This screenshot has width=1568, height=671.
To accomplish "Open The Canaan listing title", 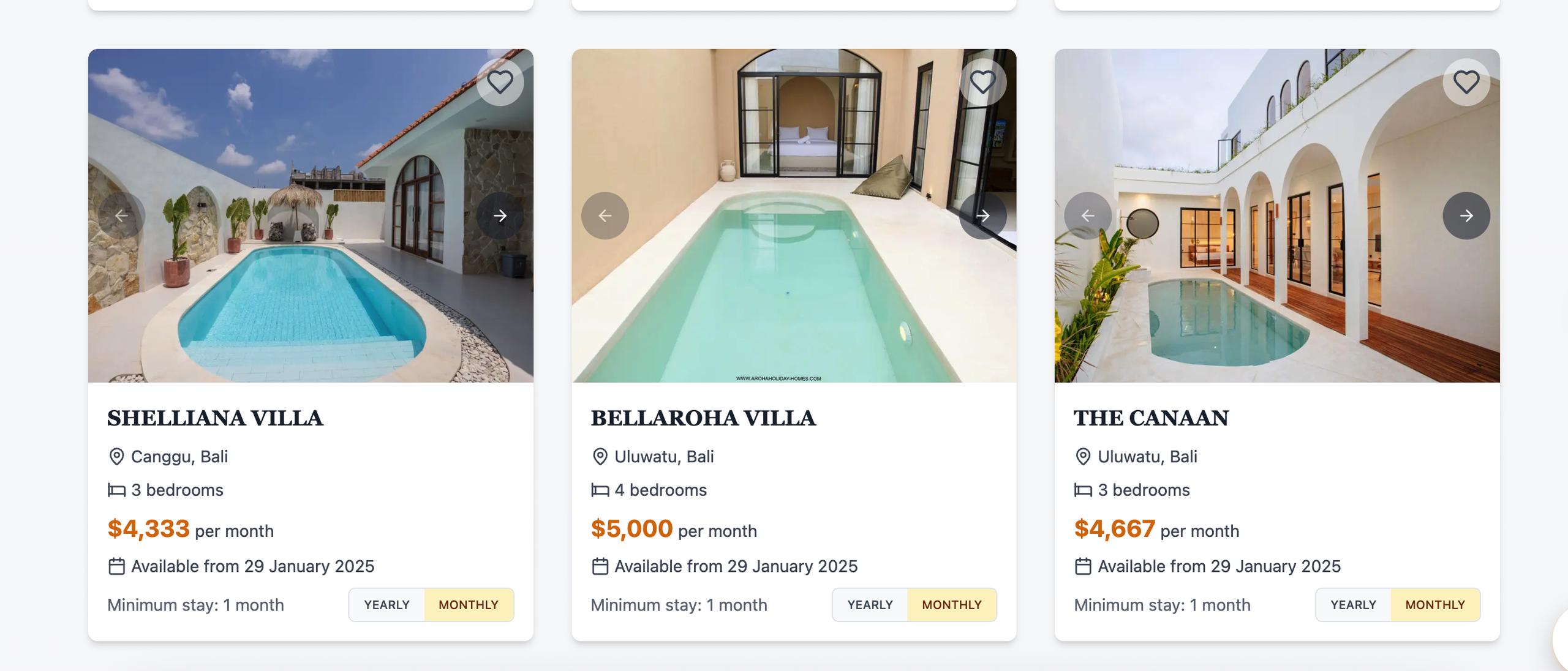I will 1151,418.
